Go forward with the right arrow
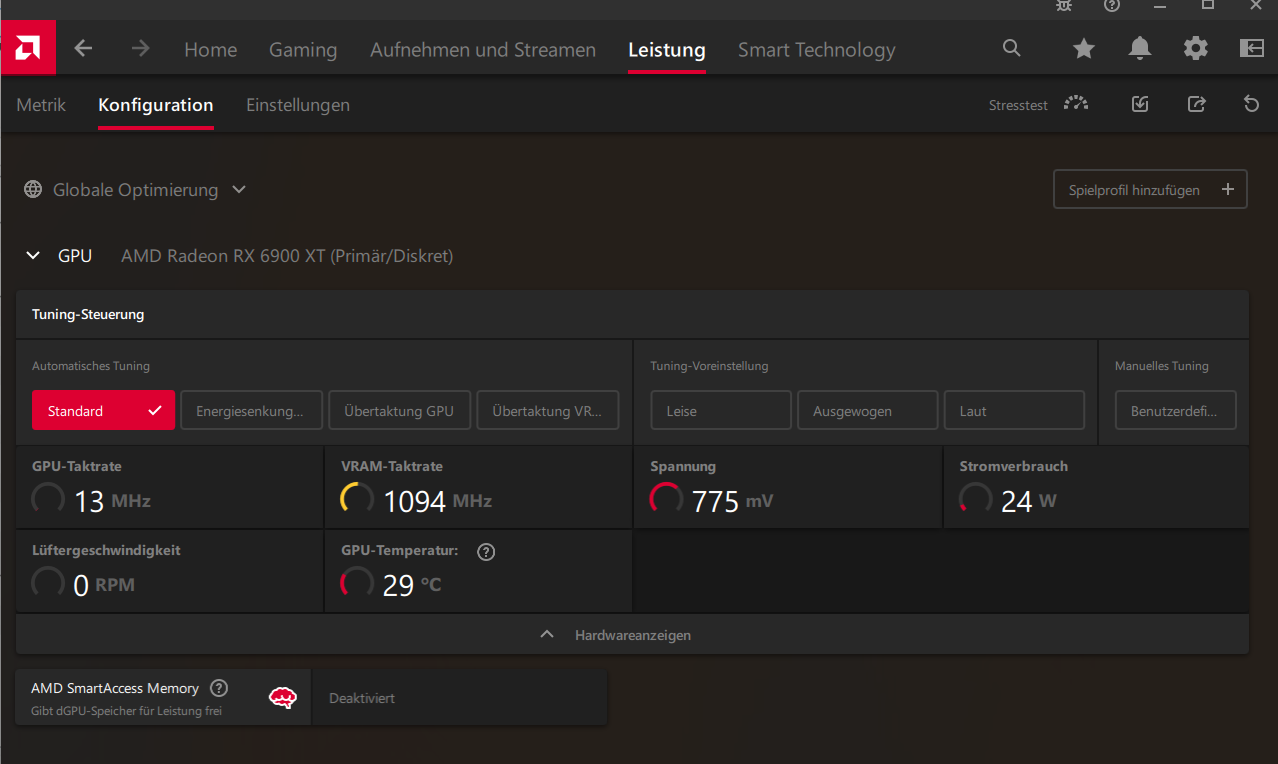1278x764 pixels. click(x=141, y=48)
